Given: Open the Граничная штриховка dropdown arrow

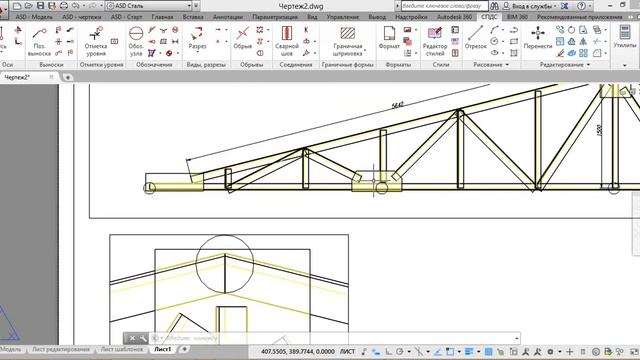Looking at the screenshot, I should pos(365,51).
